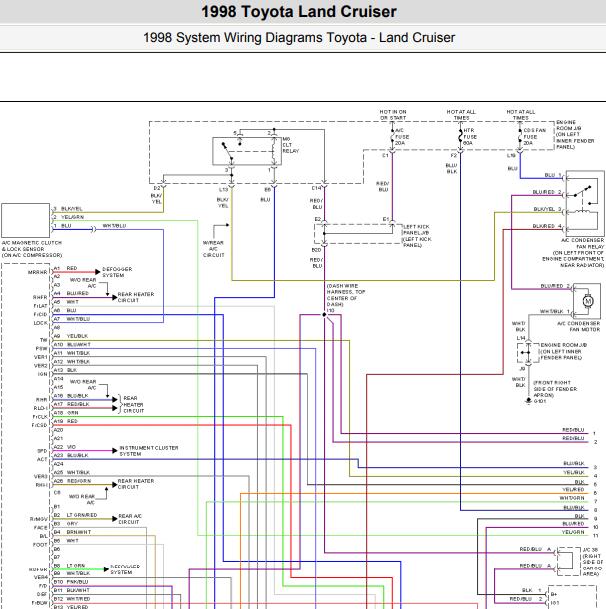Select the CLT relay symbol box

247,151
